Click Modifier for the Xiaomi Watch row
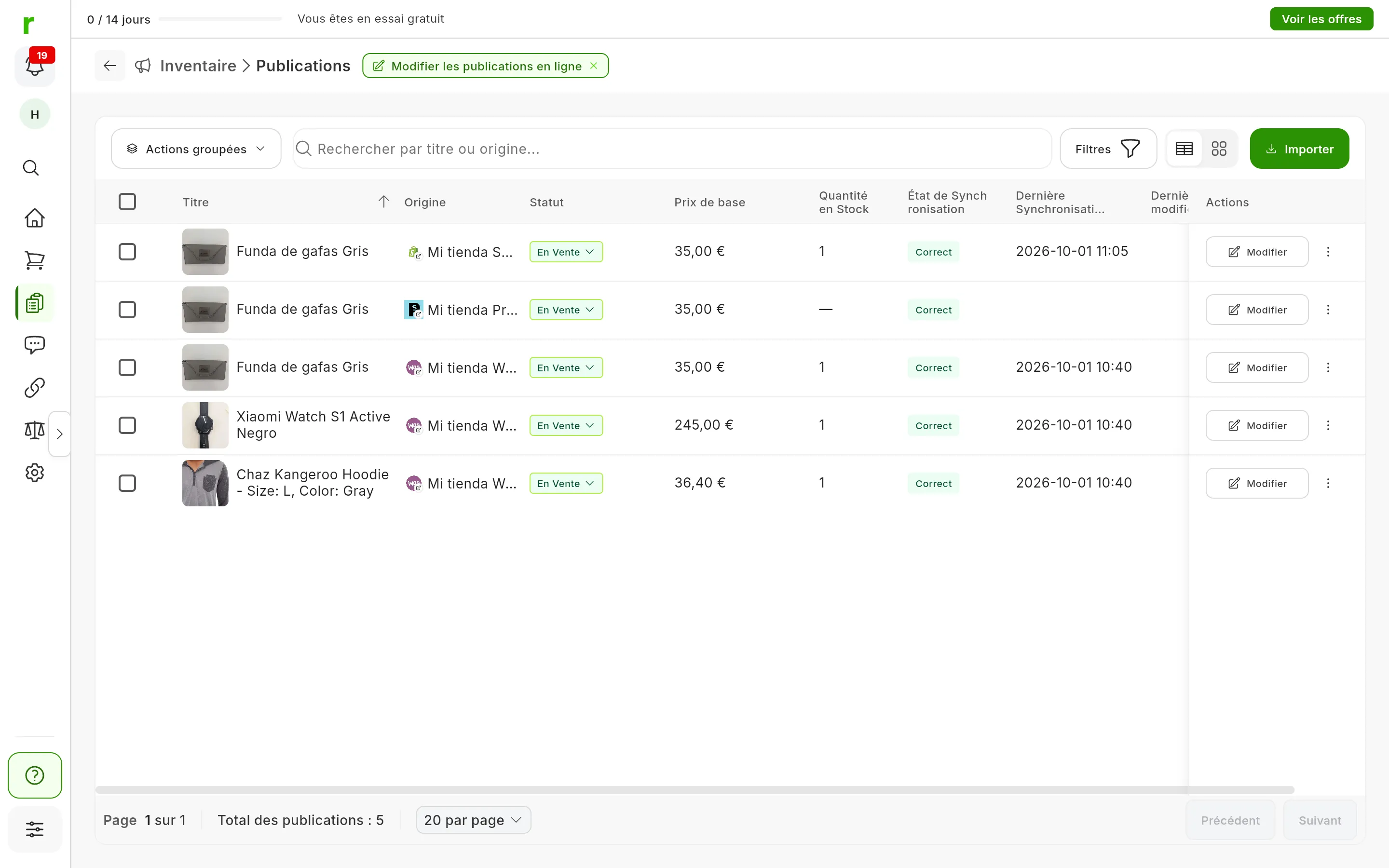Screen dimensions: 1389x868 [1257, 425]
